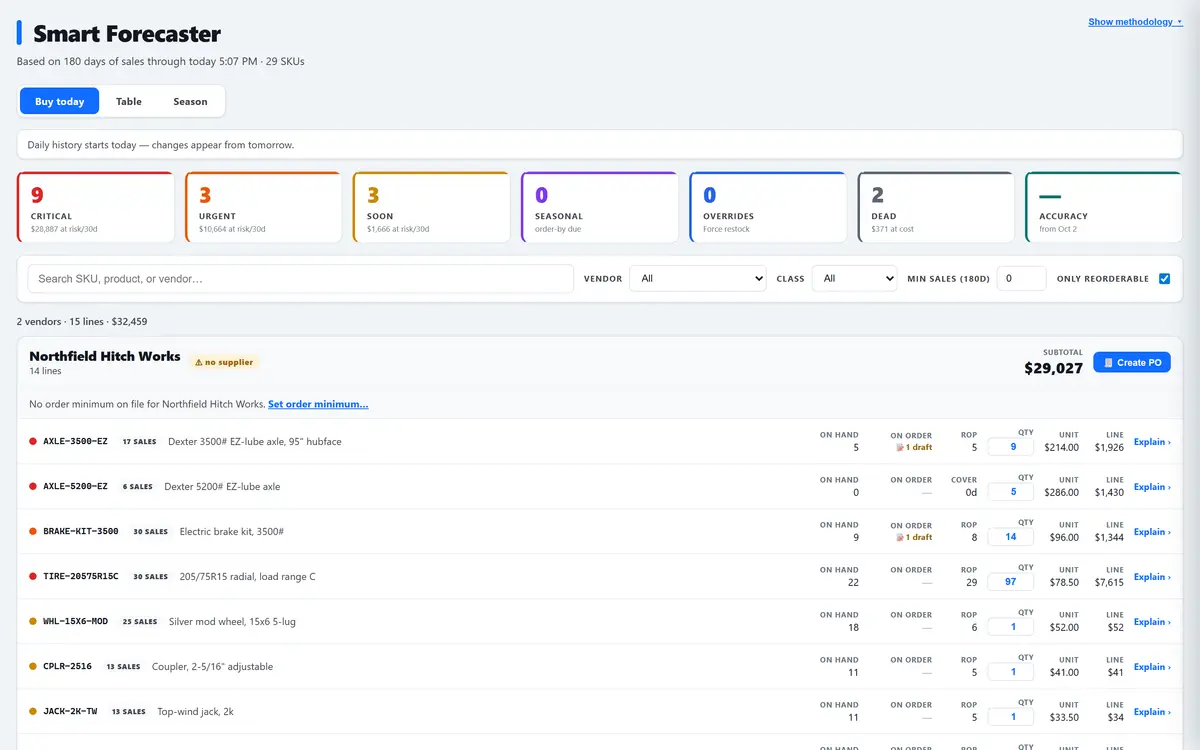Viewport: 1200px width, 750px height.
Task: Edit quantity field for TIRE-20575R15C
Action: point(1010,582)
